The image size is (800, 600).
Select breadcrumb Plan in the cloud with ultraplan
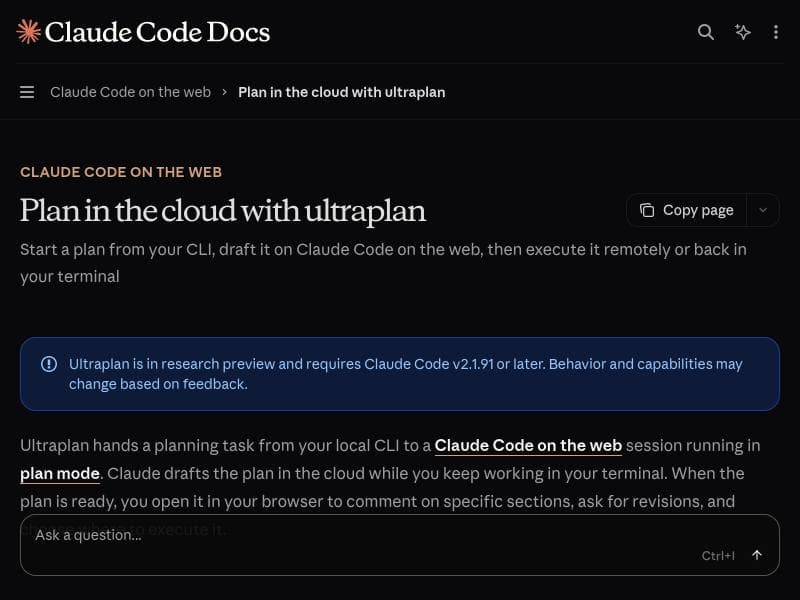341,92
